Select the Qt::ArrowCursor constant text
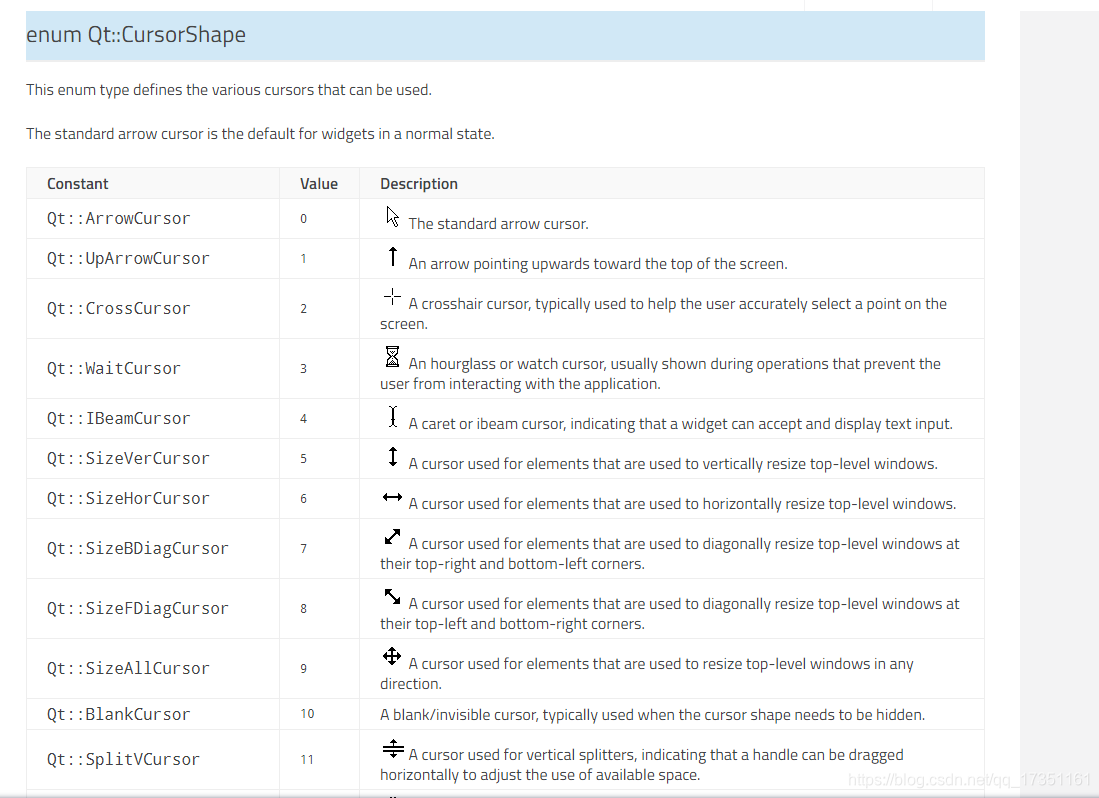This screenshot has width=1099, height=798. [x=118, y=219]
